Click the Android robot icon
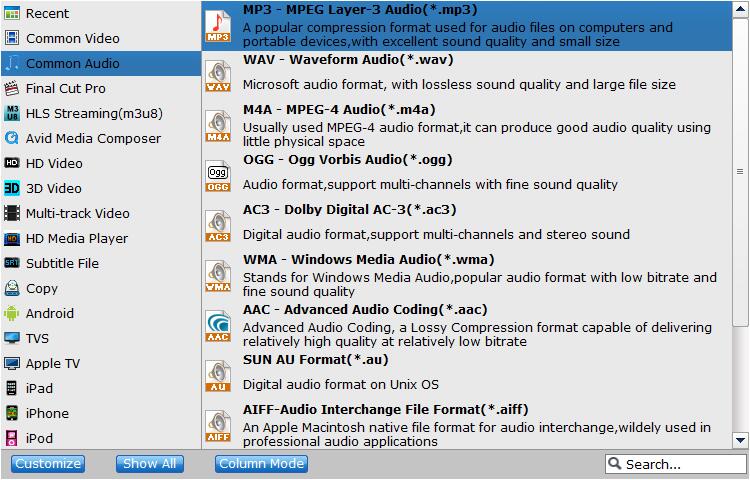 point(11,313)
